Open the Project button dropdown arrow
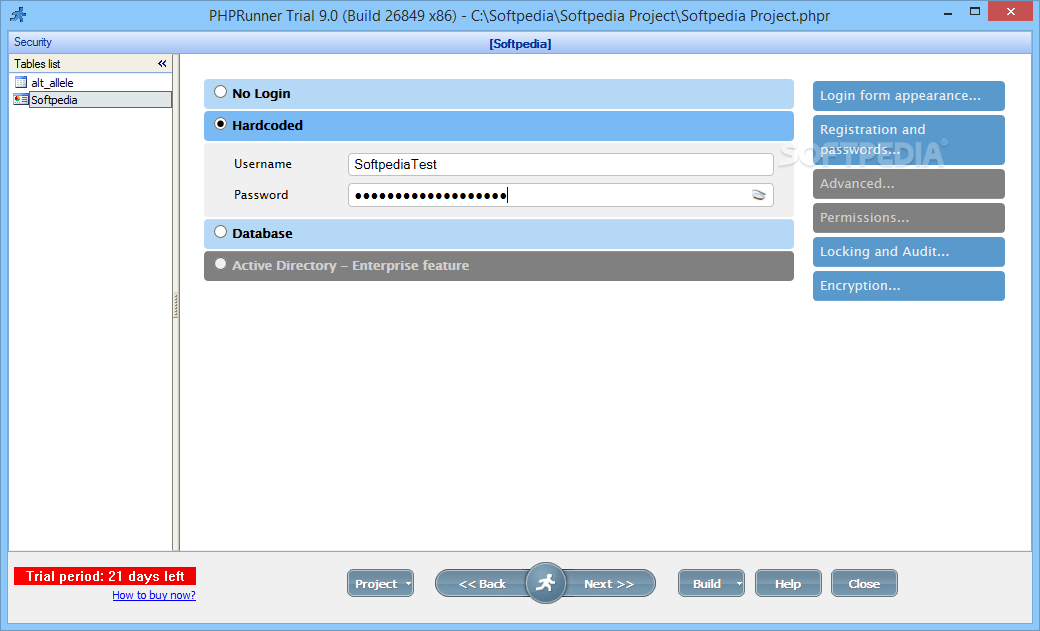The image size is (1040, 631). point(408,584)
